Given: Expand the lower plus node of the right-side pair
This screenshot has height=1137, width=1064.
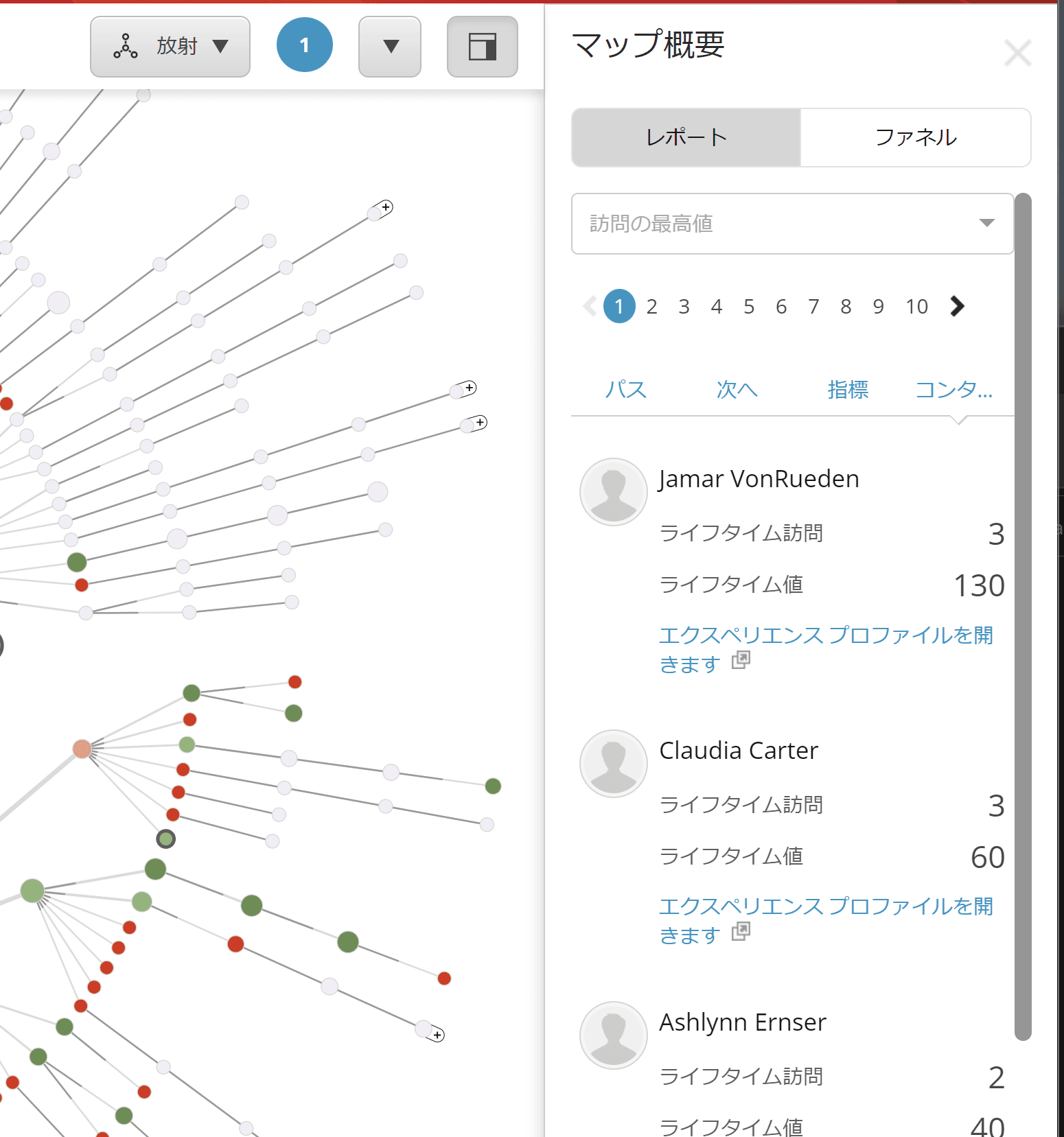Looking at the screenshot, I should tap(481, 422).
